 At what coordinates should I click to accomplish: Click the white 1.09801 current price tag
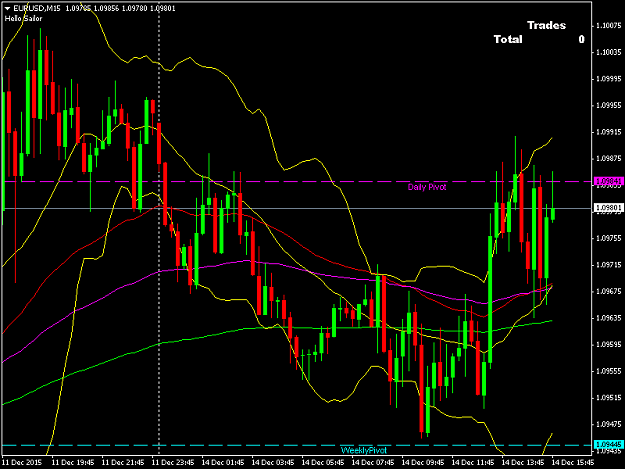pos(609,208)
